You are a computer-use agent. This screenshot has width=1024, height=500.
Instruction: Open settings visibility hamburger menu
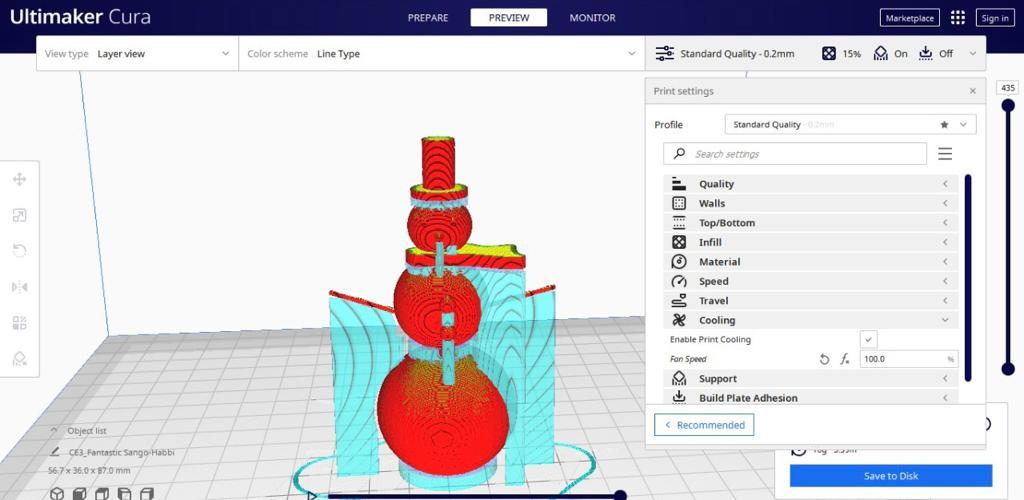click(945, 154)
